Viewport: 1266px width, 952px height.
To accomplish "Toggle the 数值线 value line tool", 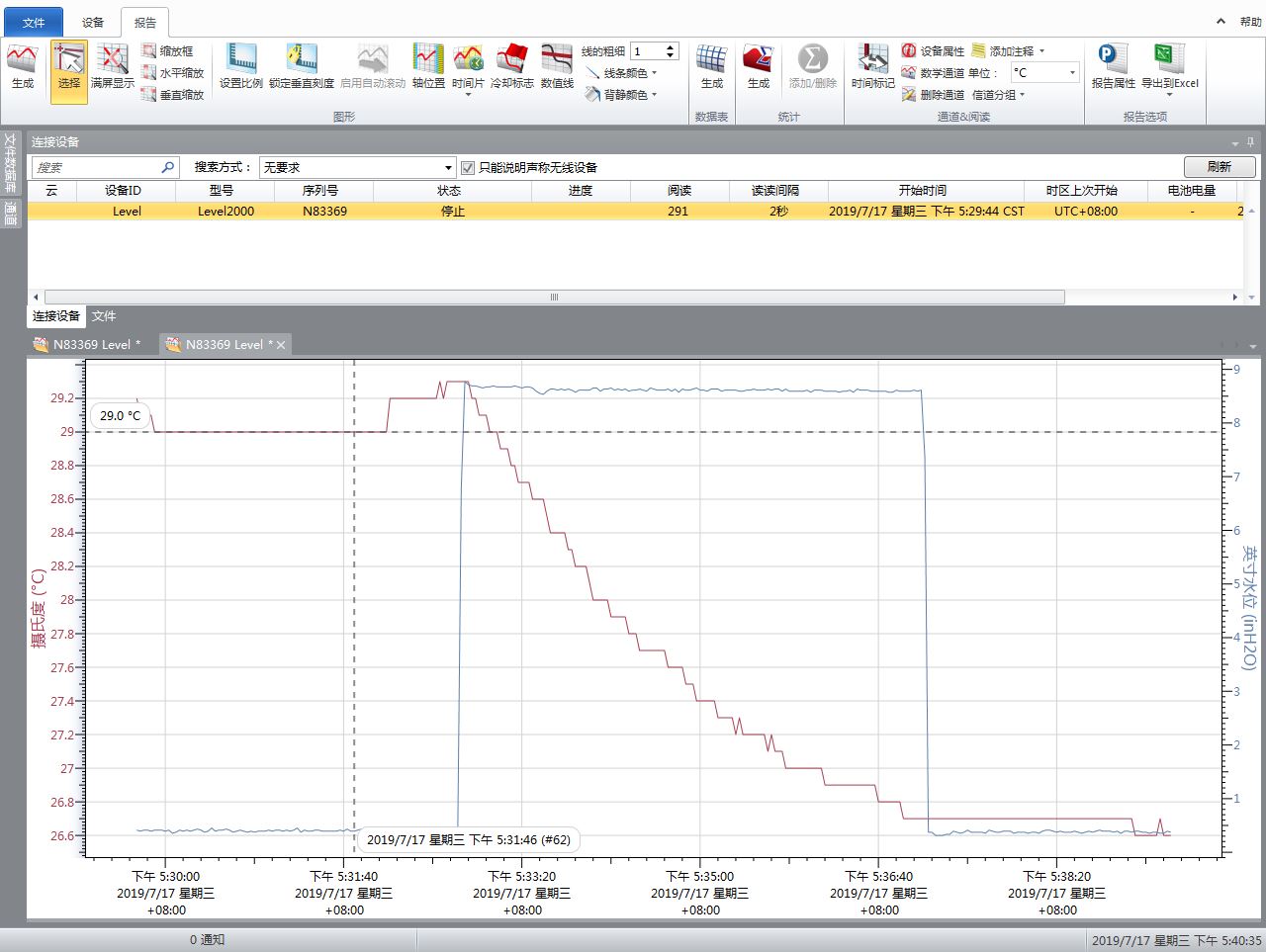I will 557,65.
